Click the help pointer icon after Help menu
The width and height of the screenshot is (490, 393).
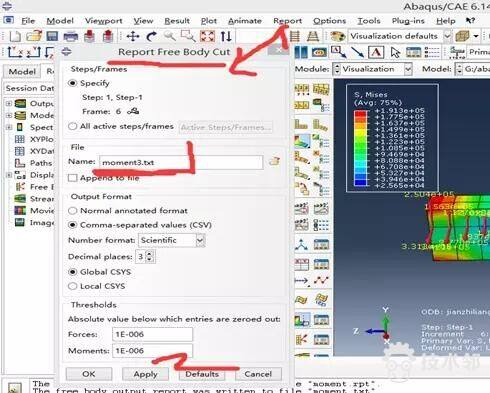(470, 21)
